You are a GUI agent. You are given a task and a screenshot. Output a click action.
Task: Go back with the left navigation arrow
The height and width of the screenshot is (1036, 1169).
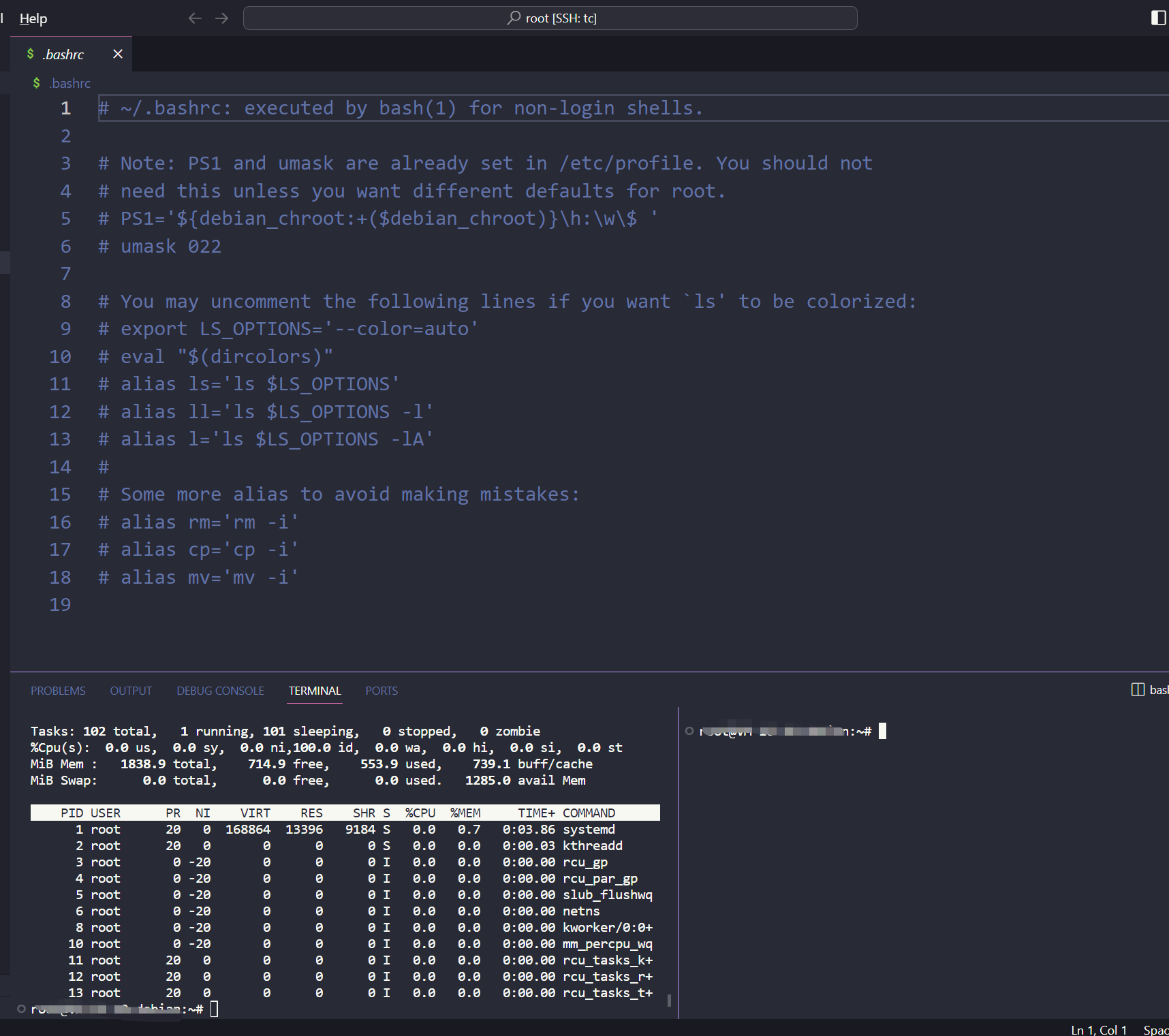(195, 18)
